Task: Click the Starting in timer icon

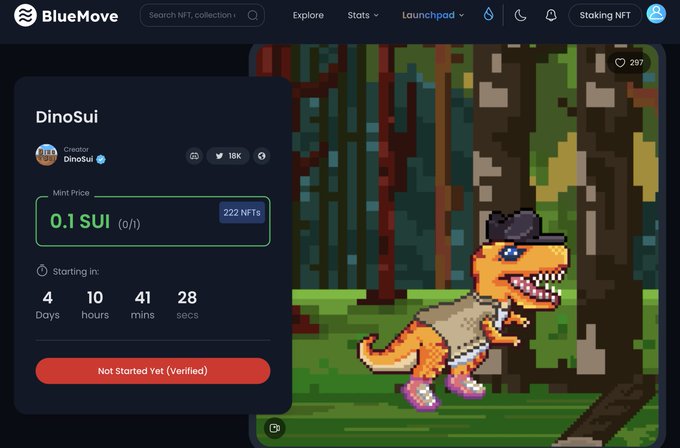Action: [42, 271]
